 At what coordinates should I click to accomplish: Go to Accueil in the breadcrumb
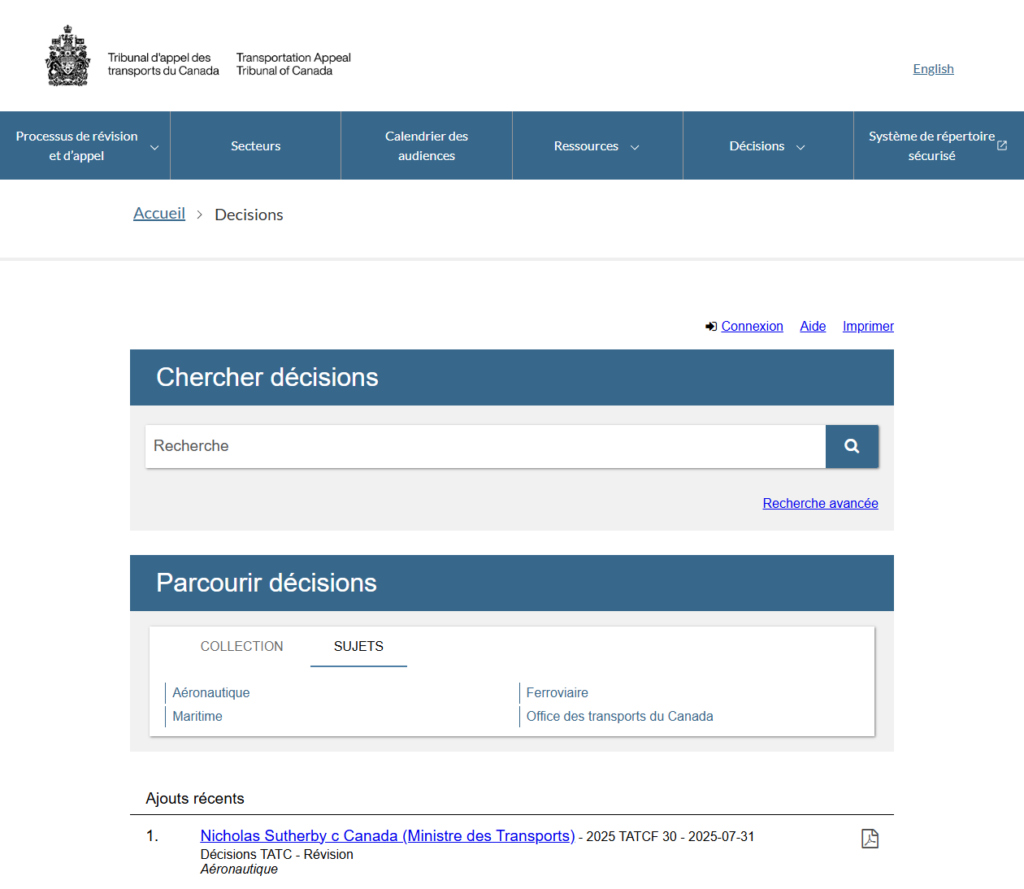tap(159, 214)
